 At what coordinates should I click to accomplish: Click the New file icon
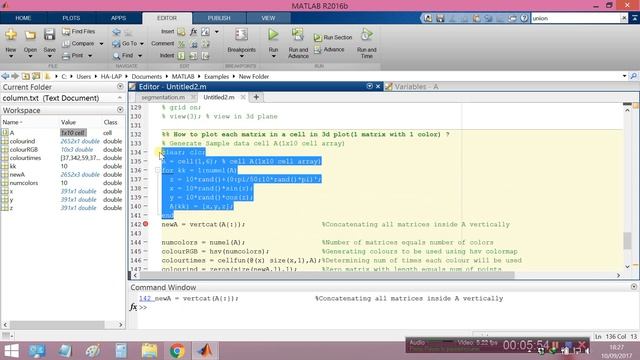tap(11, 35)
